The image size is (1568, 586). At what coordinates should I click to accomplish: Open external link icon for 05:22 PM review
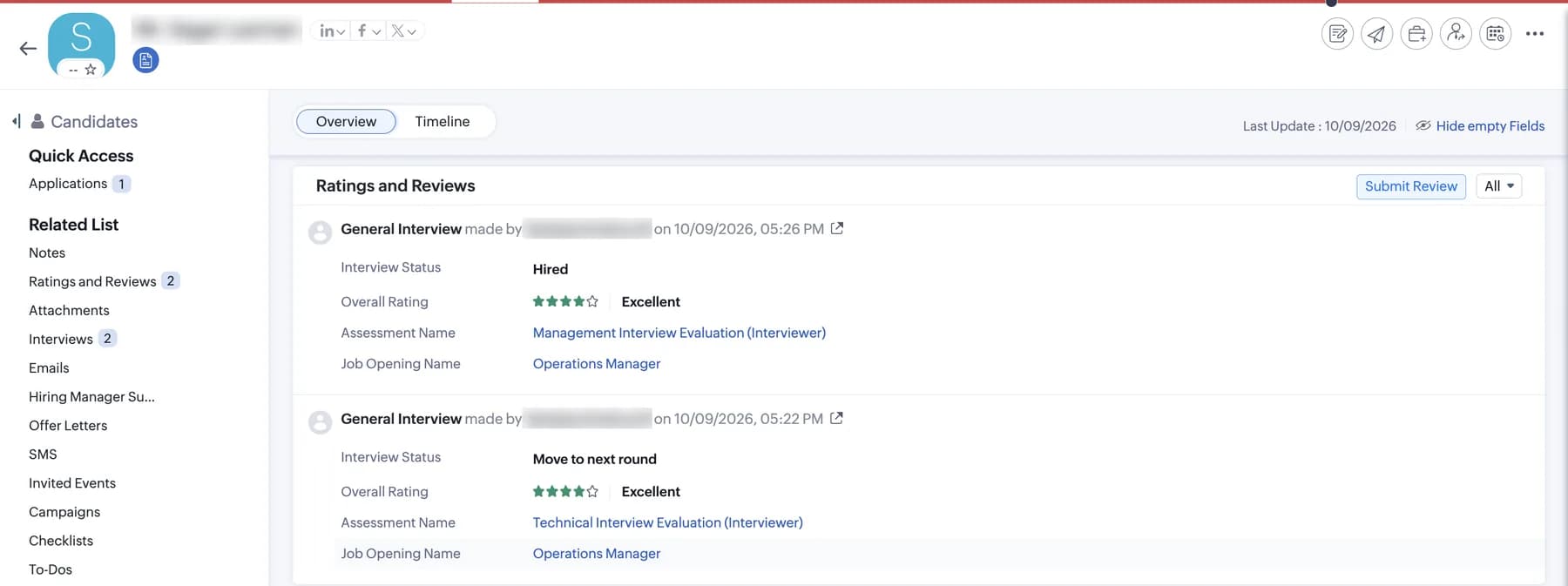836,418
